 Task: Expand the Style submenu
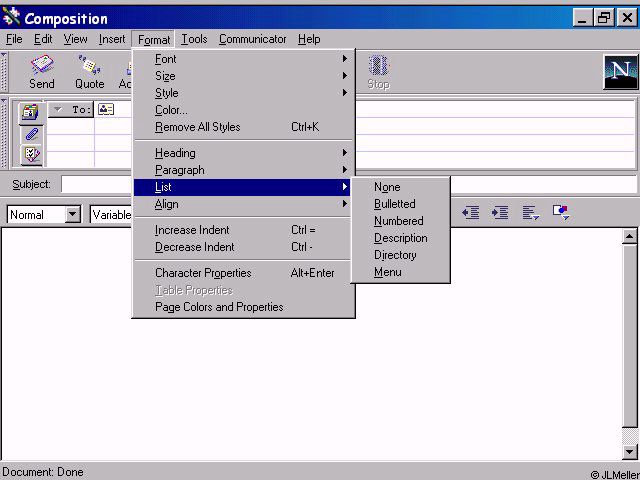tap(244, 93)
